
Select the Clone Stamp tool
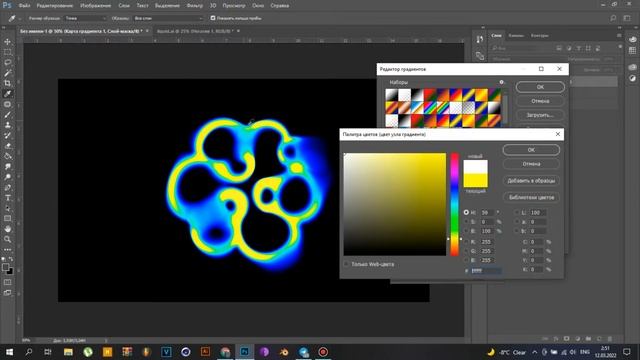[x=7, y=125]
